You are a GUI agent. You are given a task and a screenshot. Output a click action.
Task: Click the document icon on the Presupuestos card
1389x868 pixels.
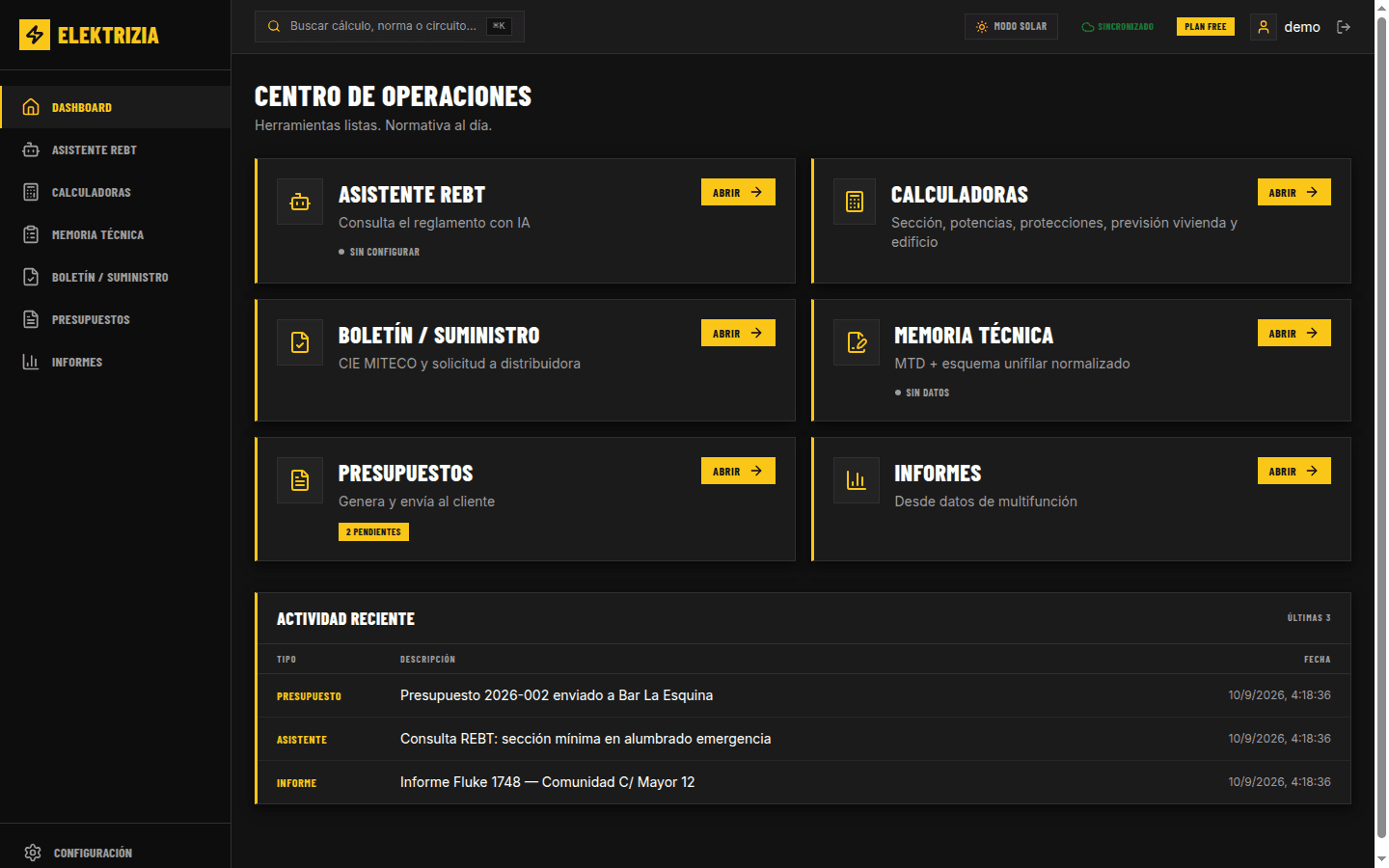click(x=300, y=480)
